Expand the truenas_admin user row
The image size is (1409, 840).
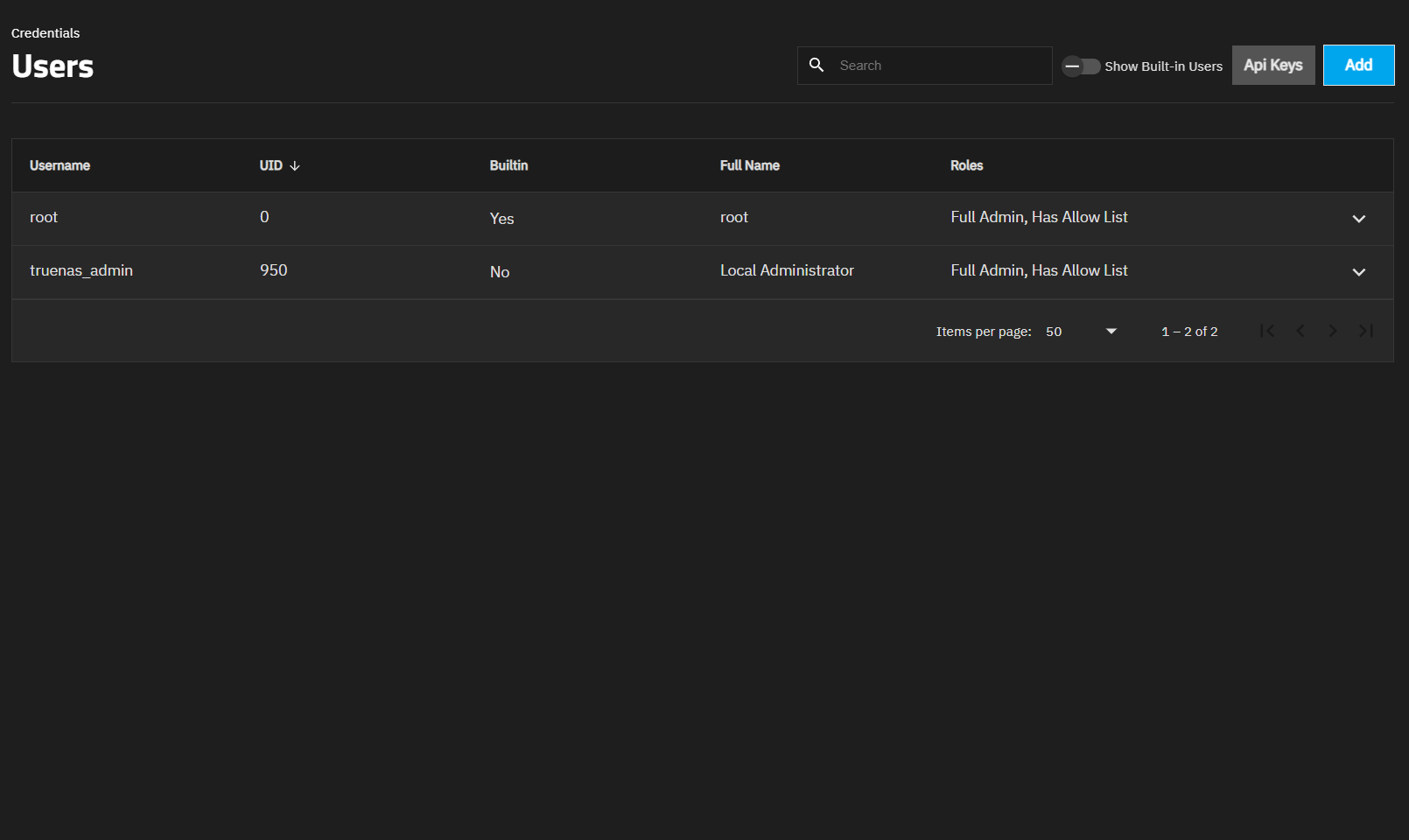(x=1358, y=272)
